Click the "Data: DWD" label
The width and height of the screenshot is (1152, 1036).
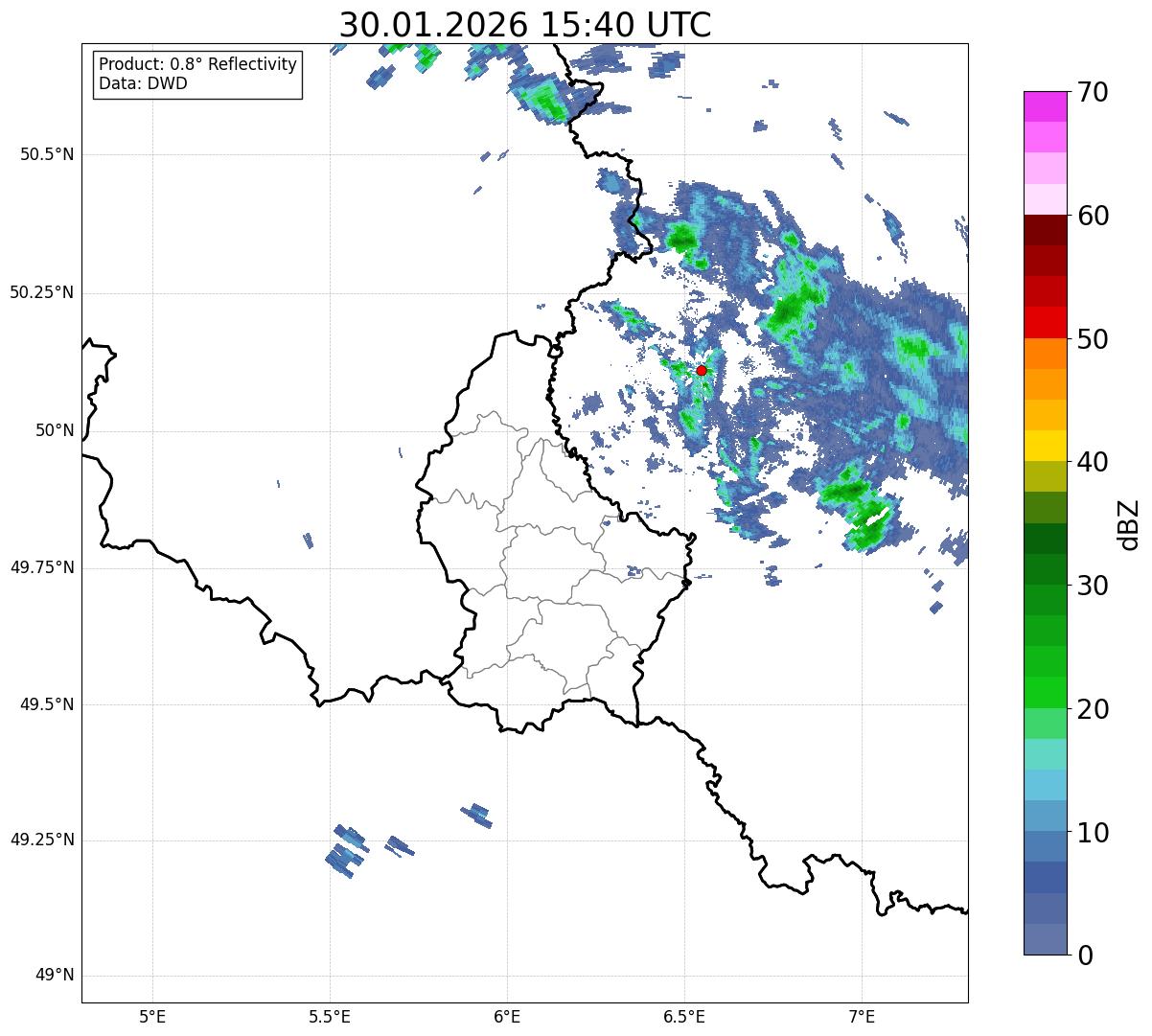(144, 83)
